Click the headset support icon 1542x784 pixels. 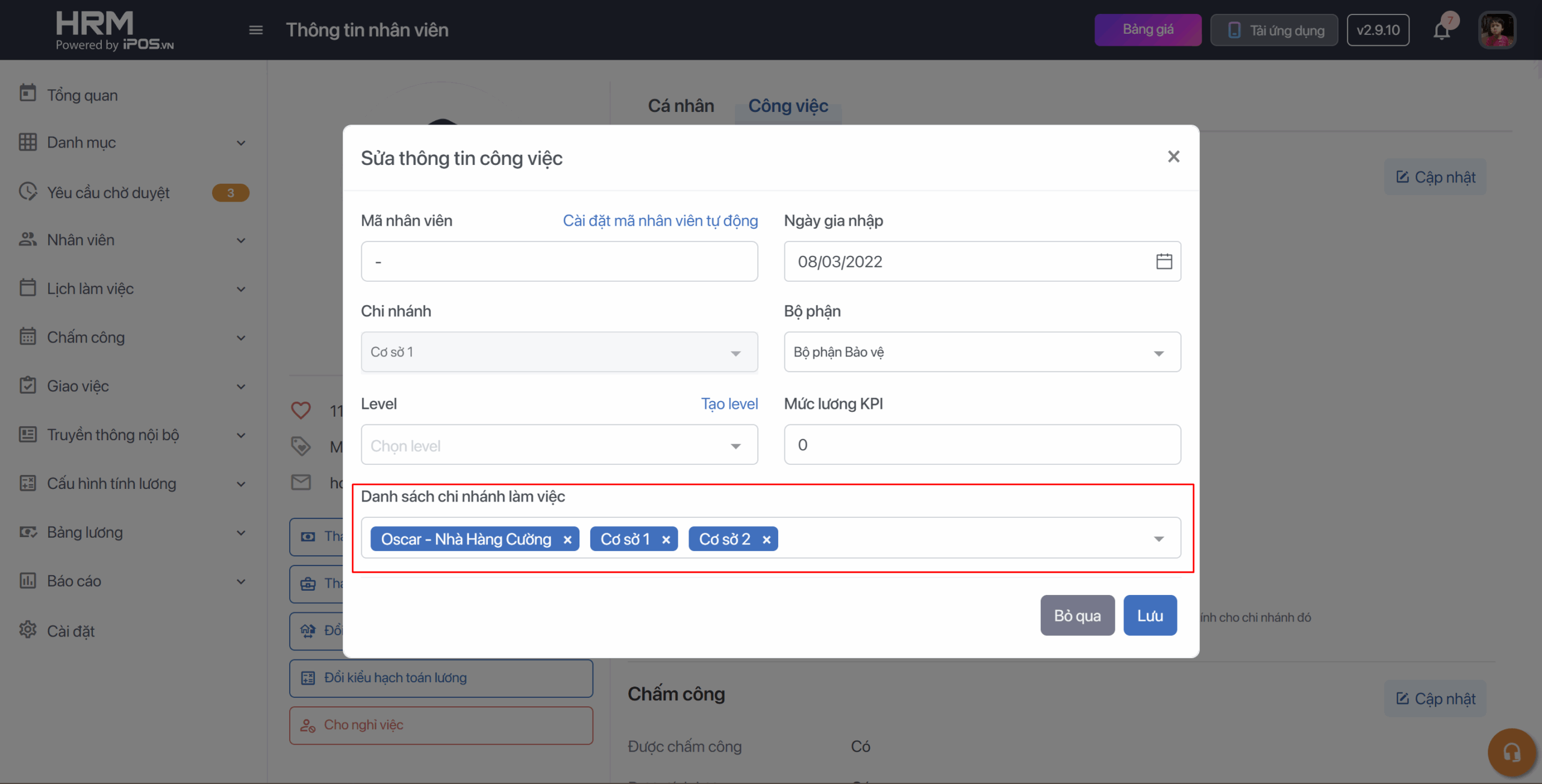pyautogui.click(x=1511, y=752)
